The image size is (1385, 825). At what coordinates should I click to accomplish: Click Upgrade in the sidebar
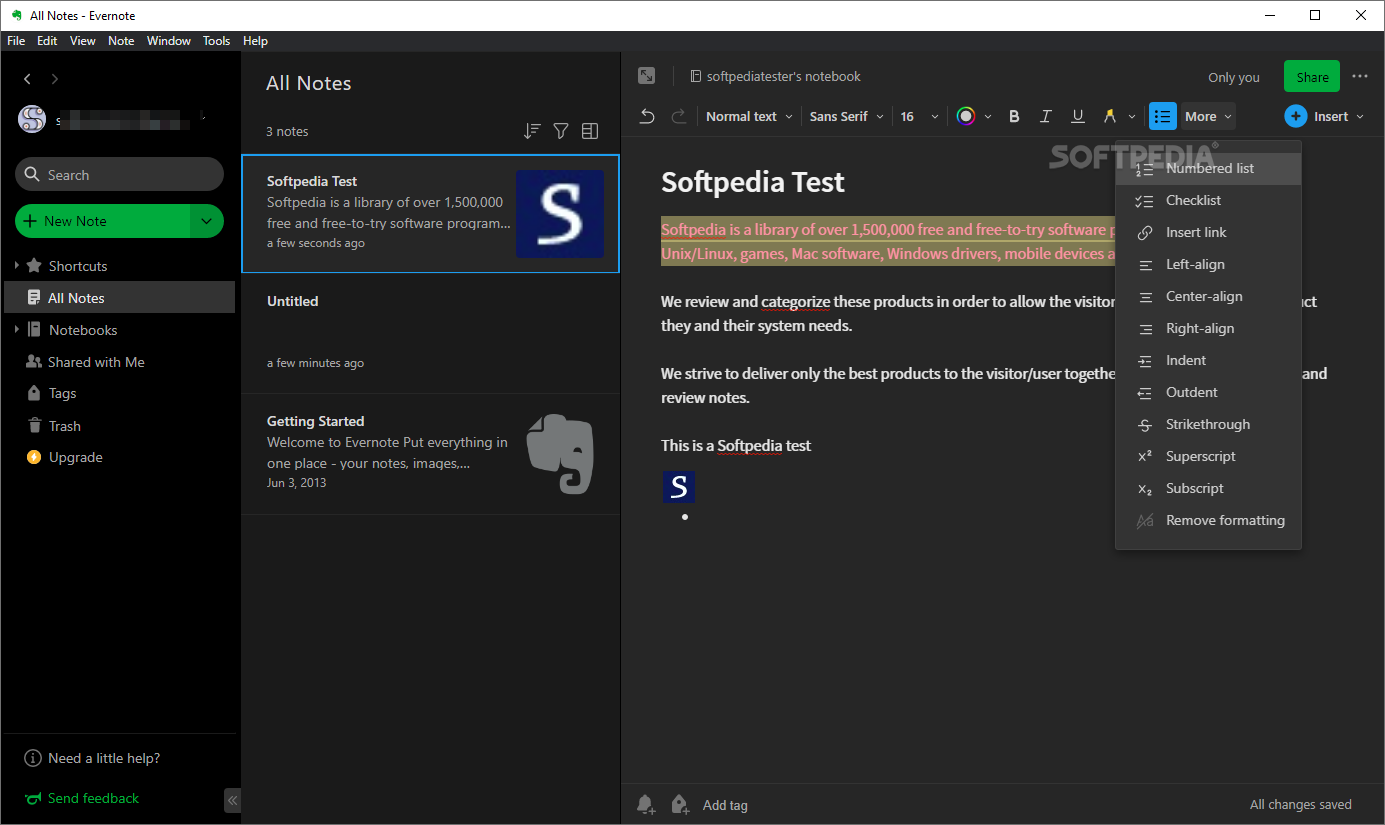pos(75,458)
